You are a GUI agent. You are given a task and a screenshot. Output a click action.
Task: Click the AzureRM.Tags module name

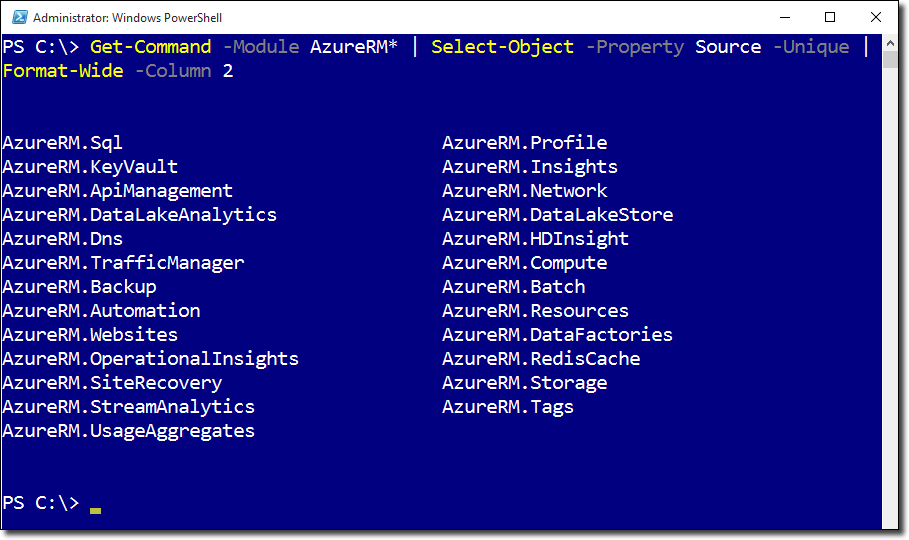(508, 407)
